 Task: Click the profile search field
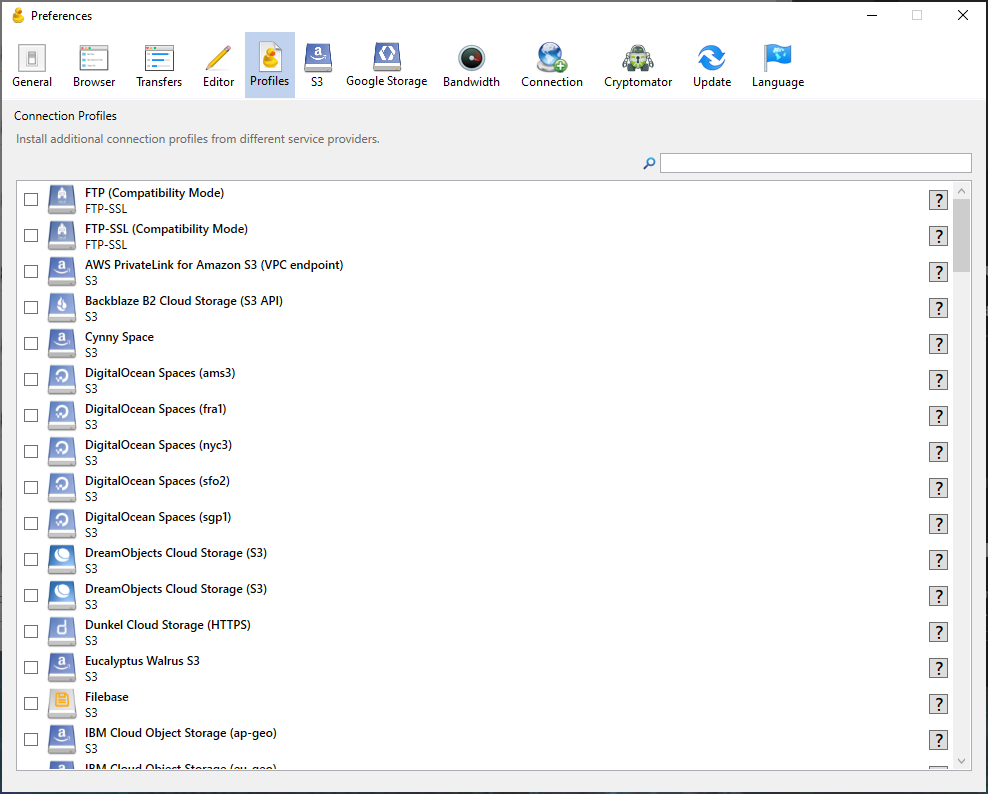(x=815, y=163)
